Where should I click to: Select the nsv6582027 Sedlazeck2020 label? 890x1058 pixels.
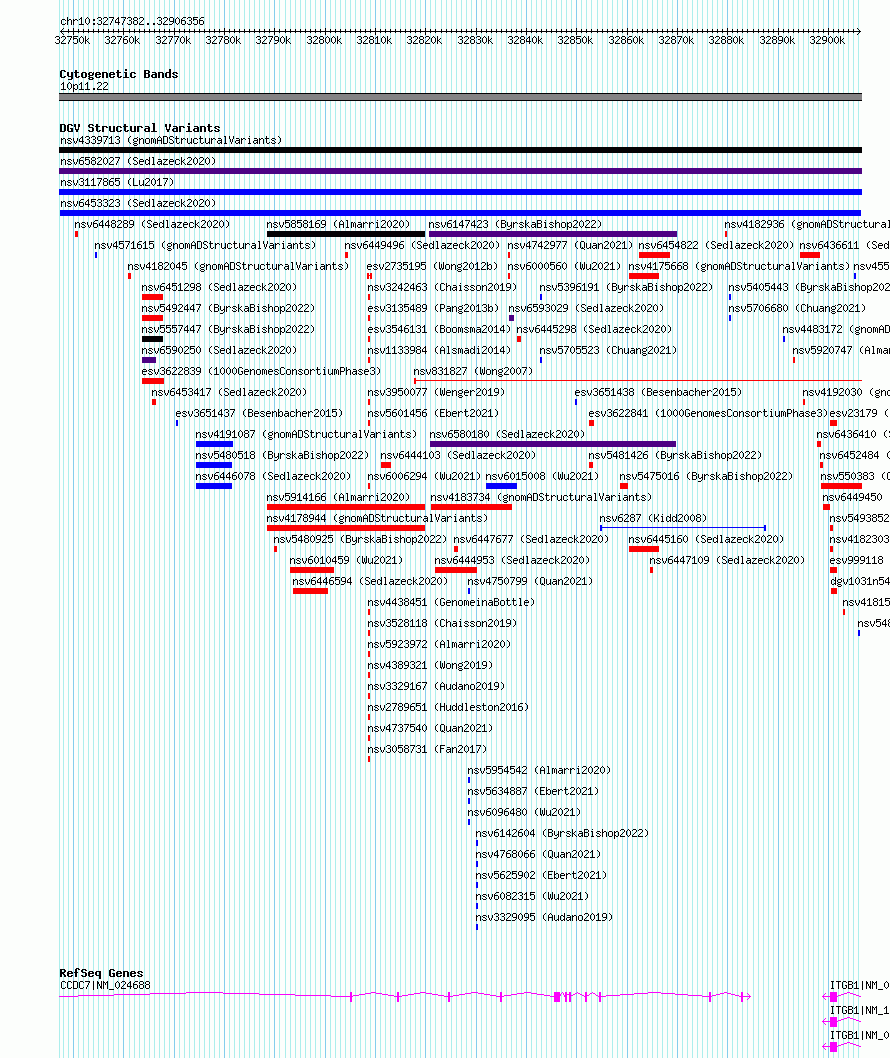[138, 161]
